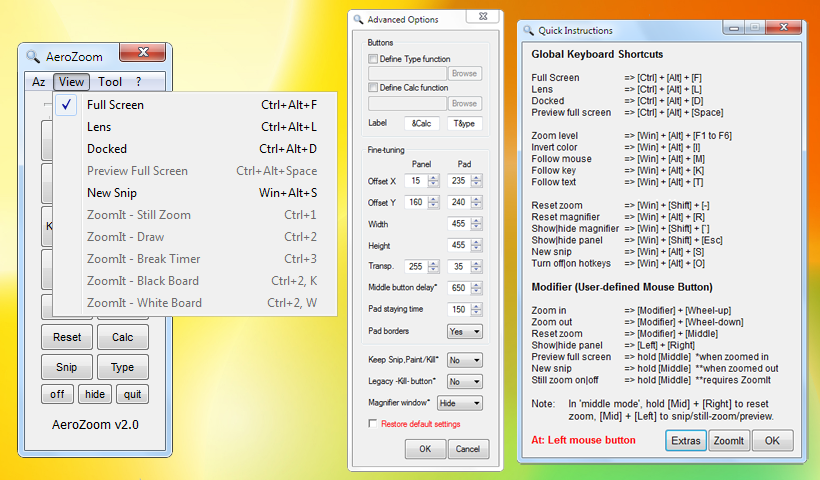Click the Height value field
Screen dimensions: 820x480
[x=459, y=245]
